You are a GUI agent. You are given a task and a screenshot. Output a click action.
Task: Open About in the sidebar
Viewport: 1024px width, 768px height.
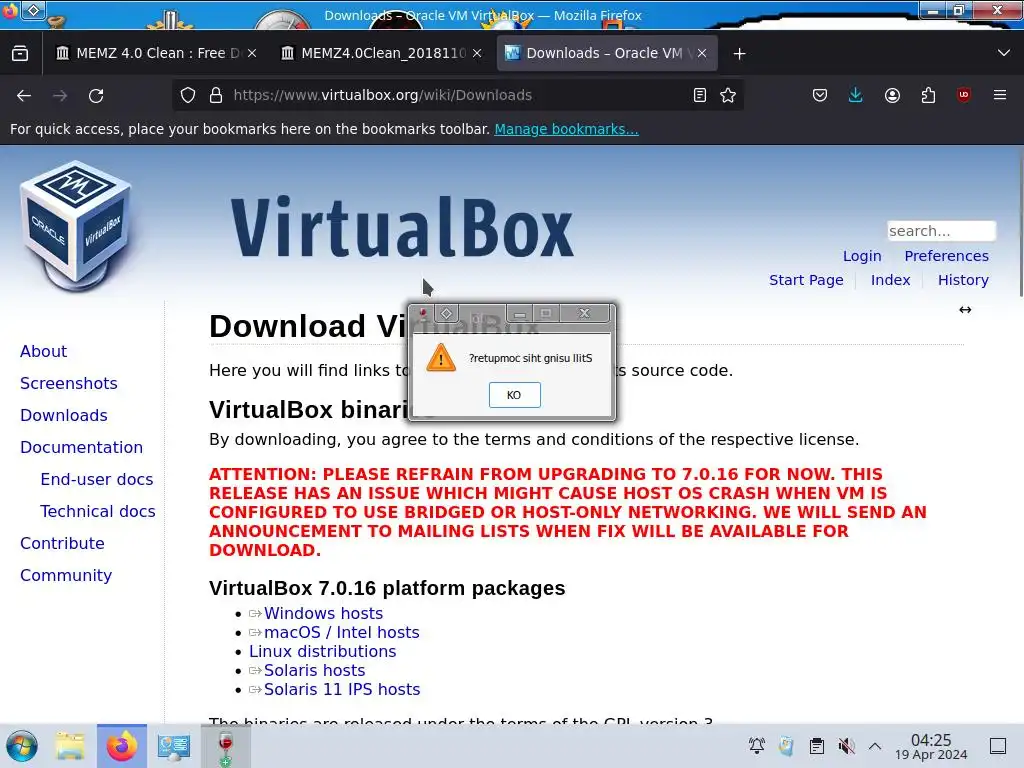pyautogui.click(x=43, y=351)
